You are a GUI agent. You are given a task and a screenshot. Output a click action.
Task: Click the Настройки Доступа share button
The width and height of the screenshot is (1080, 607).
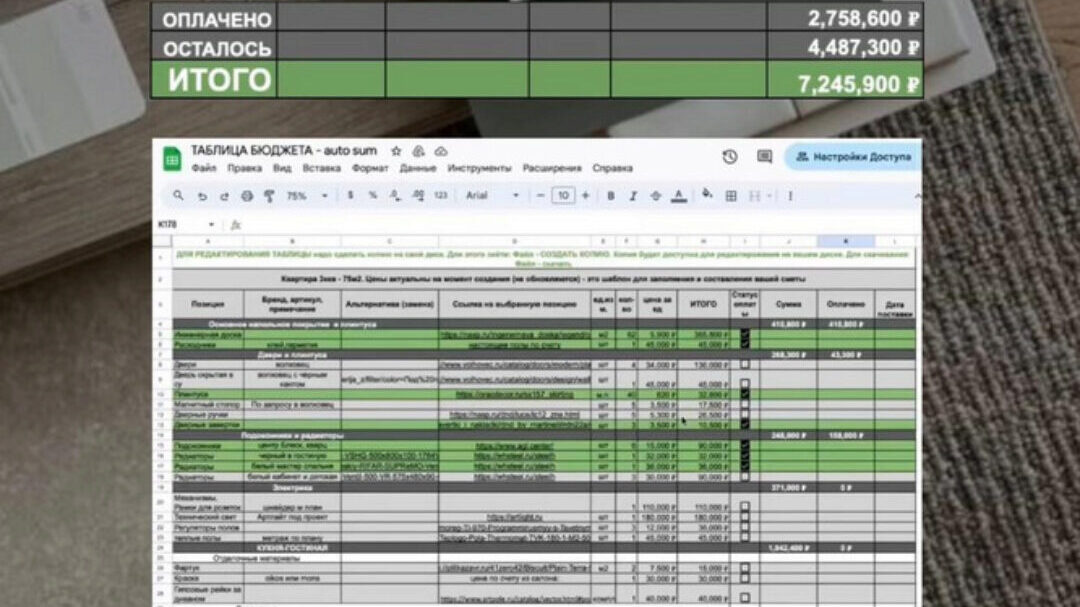(x=852, y=157)
